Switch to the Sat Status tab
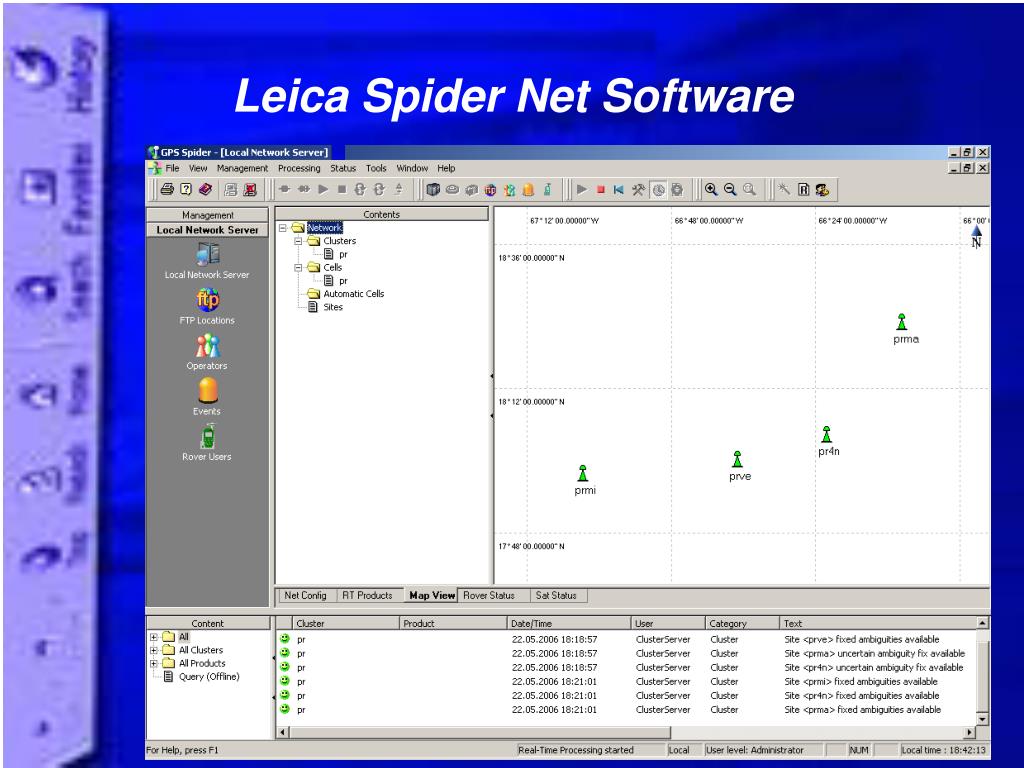The image size is (1024, 768). [556, 596]
